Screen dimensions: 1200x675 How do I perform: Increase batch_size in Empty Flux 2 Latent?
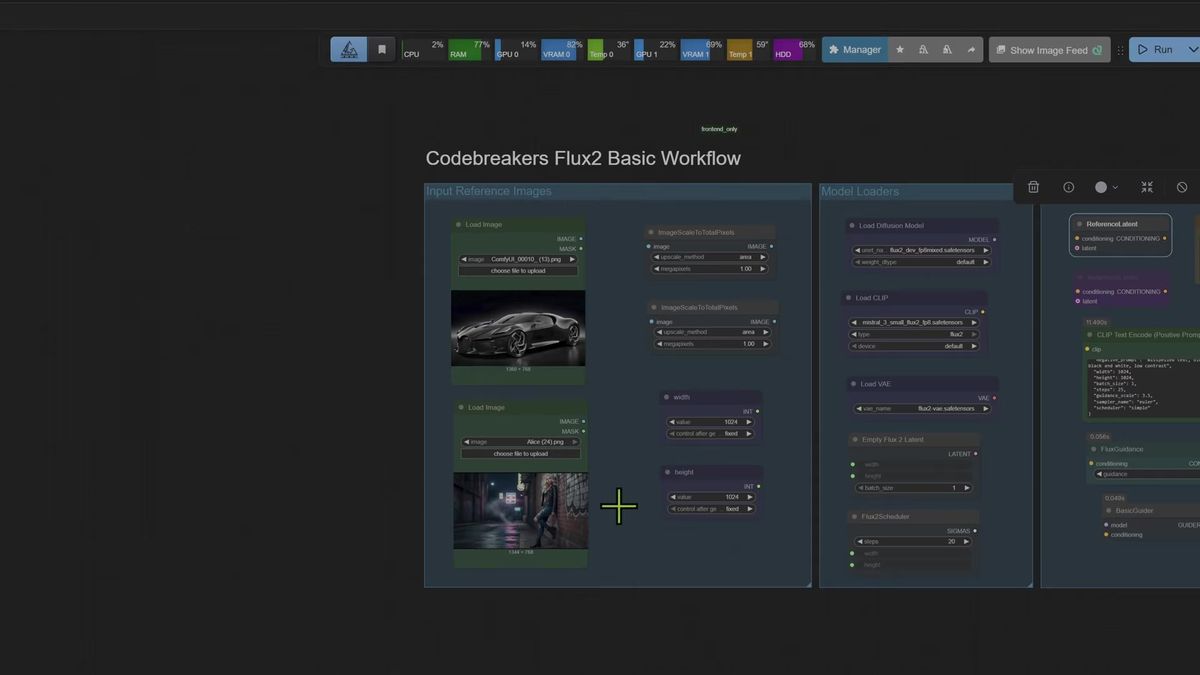coord(966,488)
